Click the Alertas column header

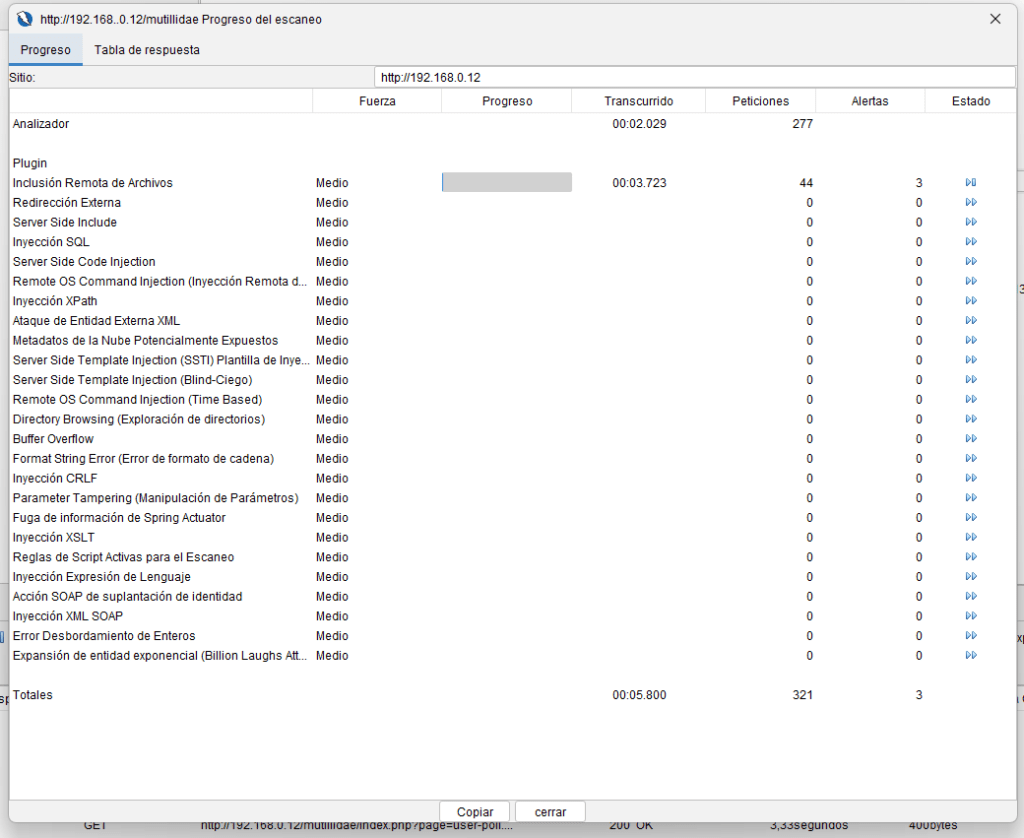[869, 101]
